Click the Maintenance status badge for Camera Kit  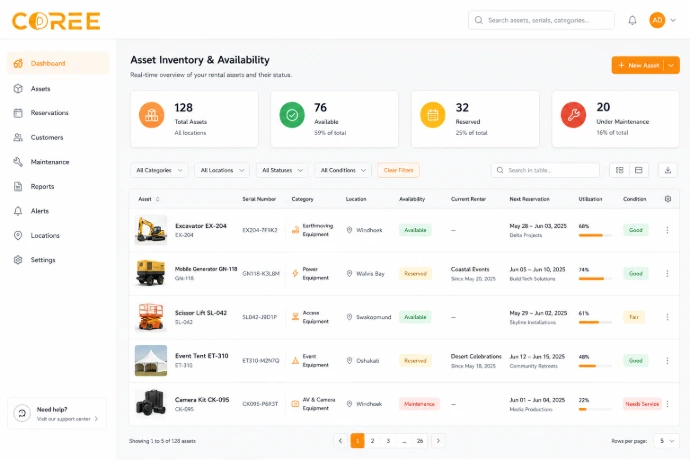coord(419,404)
